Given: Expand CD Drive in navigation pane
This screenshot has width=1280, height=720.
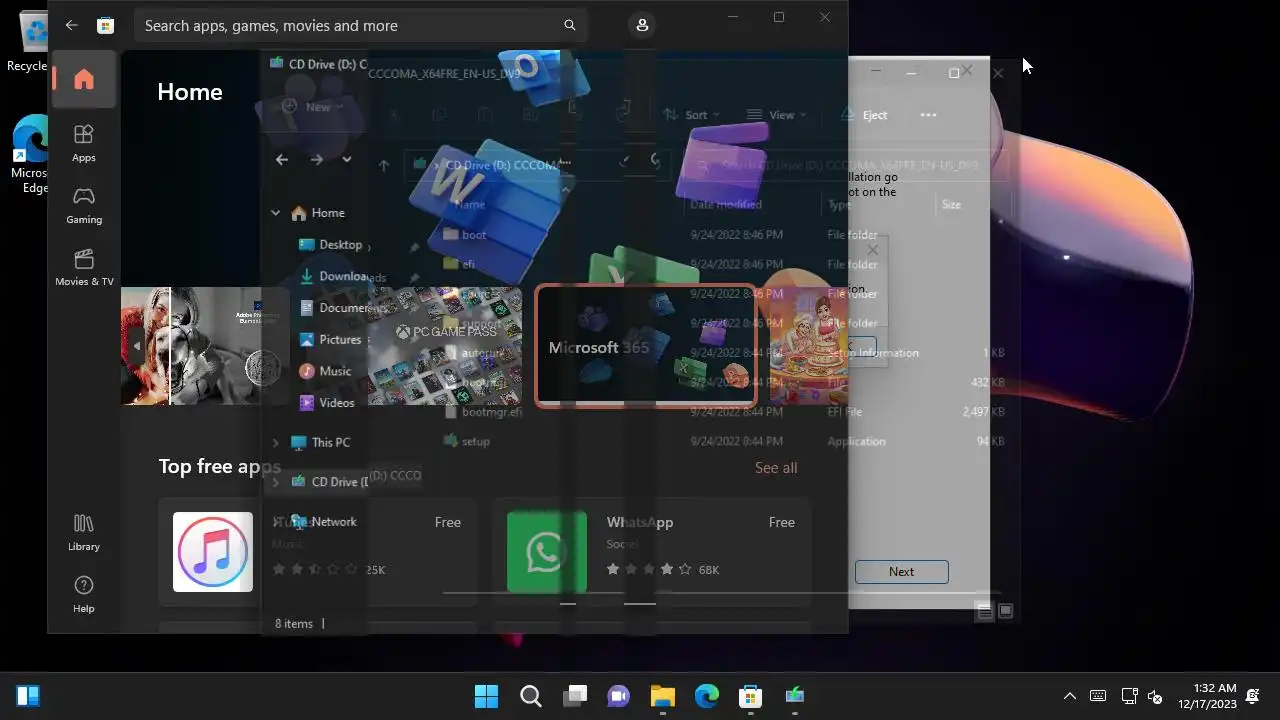Looking at the screenshot, I should pos(275,482).
